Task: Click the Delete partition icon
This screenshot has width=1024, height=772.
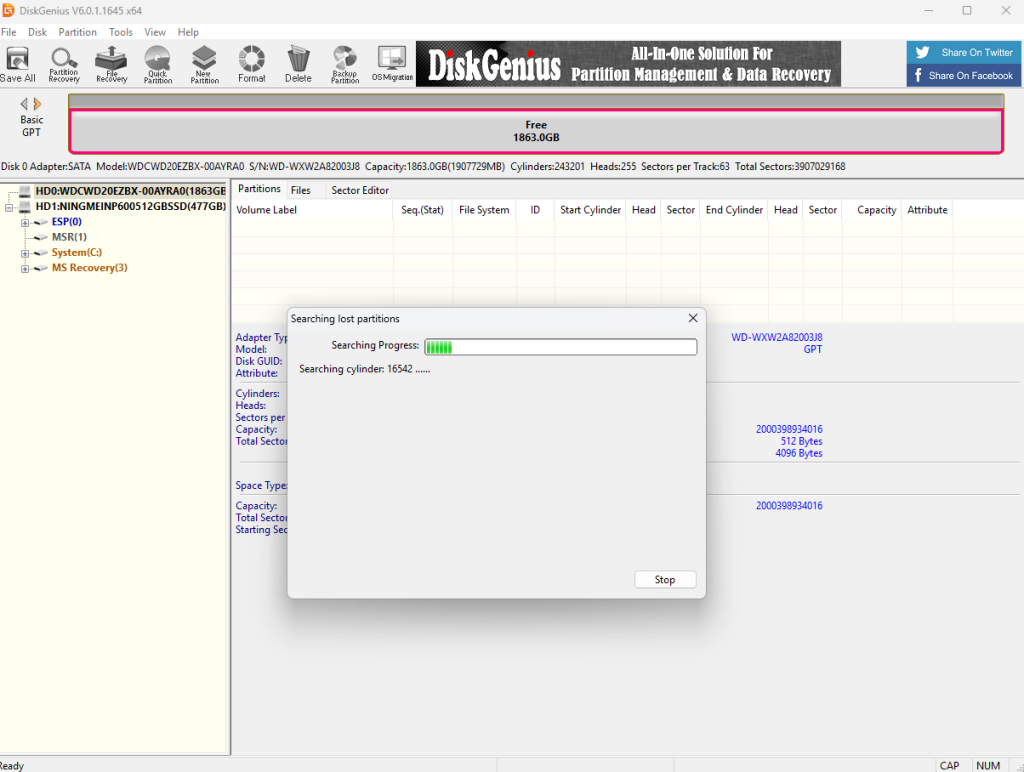Action: tap(298, 64)
